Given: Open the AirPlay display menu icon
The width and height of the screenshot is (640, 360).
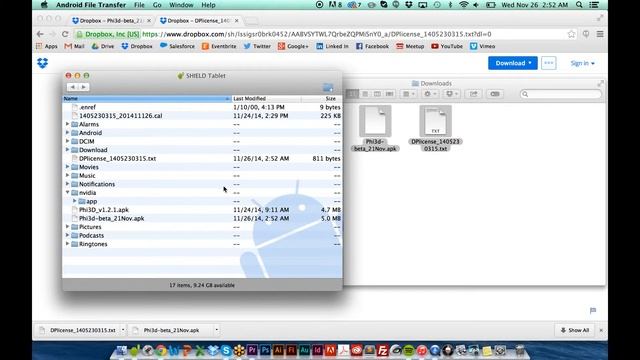Looking at the screenshot, I should 422,5.
